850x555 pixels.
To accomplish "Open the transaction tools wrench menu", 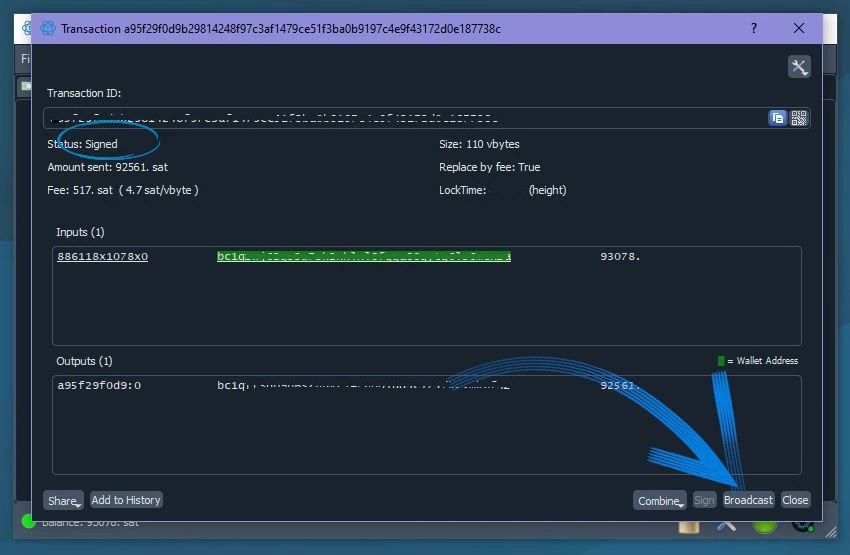I will click(798, 67).
